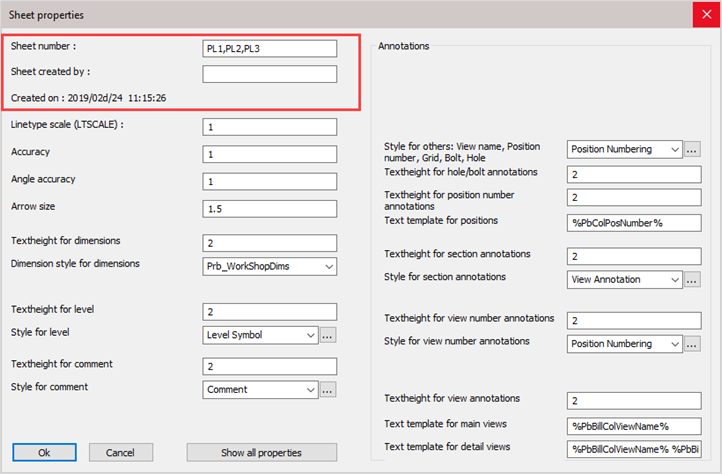Browse styles button next to Level Symbol

[328, 335]
